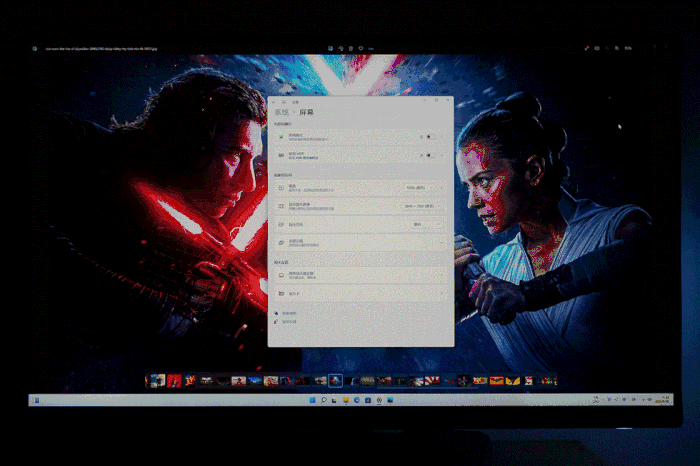Go to the 系统 breadcrumb
This screenshot has height=466, width=700.
tap(282, 112)
